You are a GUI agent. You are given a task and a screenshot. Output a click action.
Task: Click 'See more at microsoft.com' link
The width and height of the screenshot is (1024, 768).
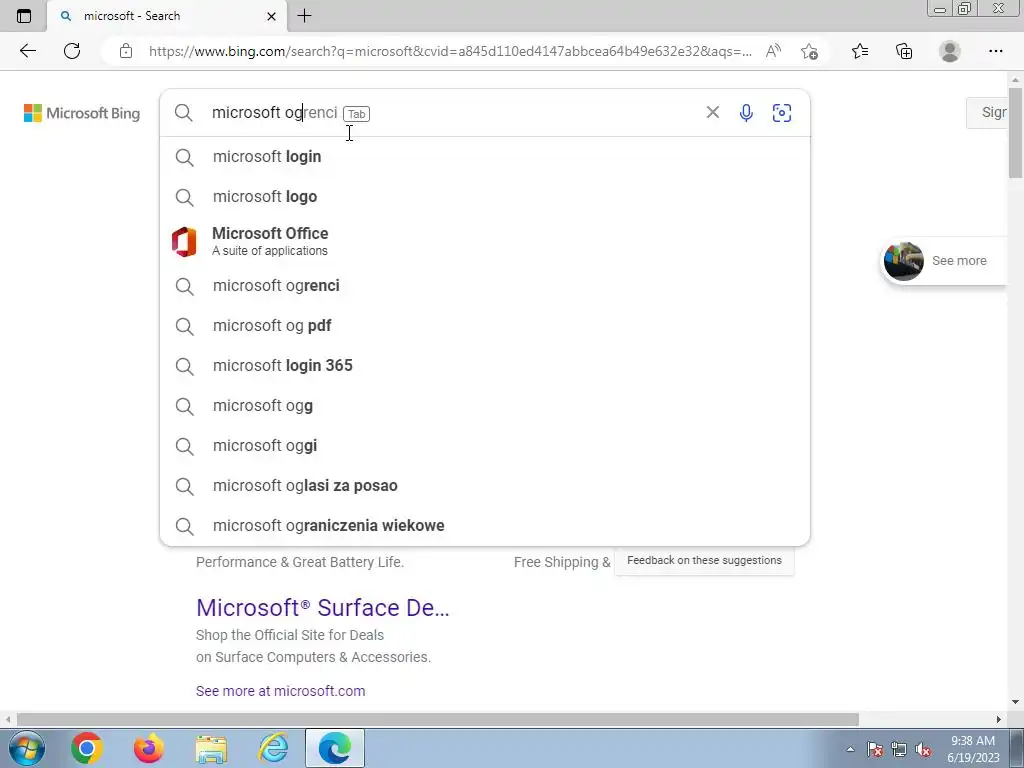click(280, 691)
